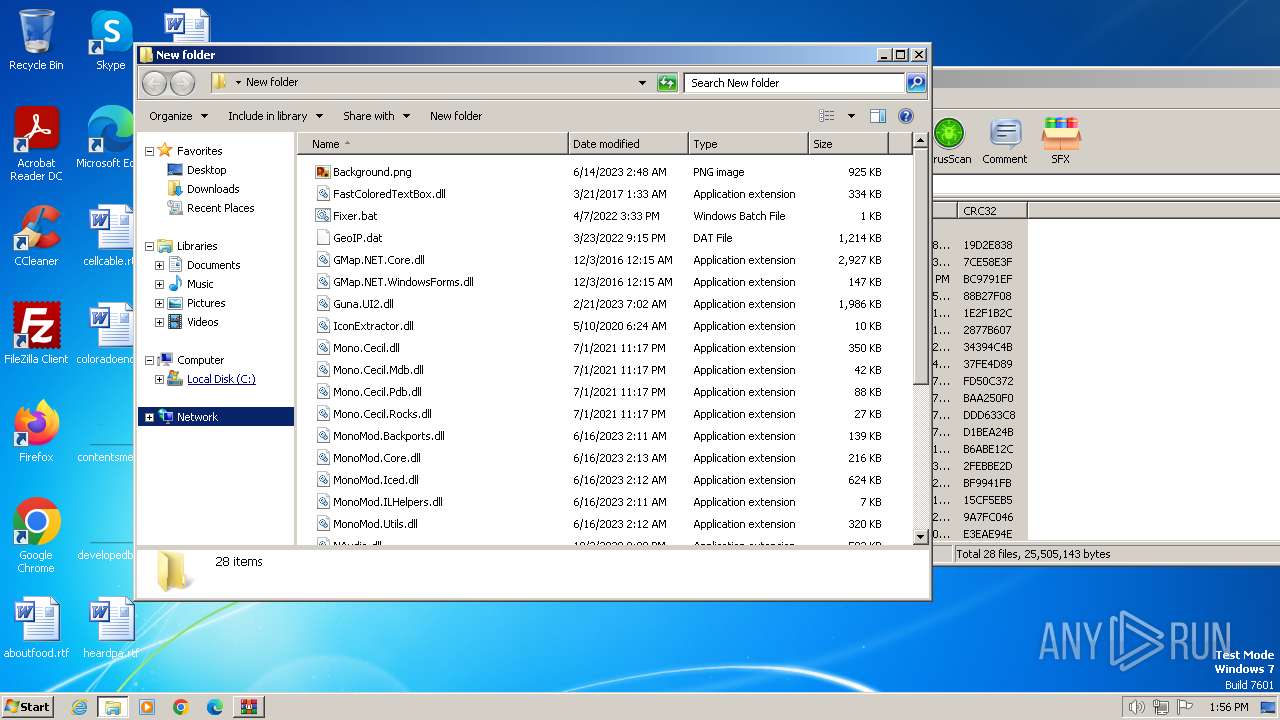Open Google Chrome from the taskbar

click(x=180, y=707)
